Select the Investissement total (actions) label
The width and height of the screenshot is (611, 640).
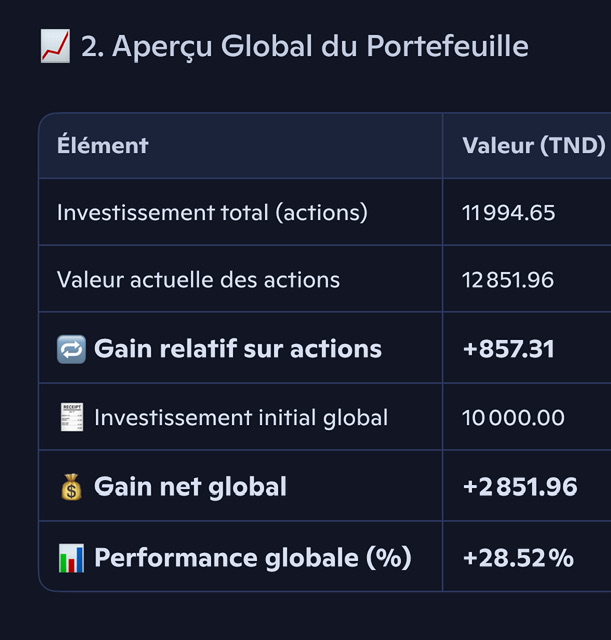pyautogui.click(x=212, y=213)
